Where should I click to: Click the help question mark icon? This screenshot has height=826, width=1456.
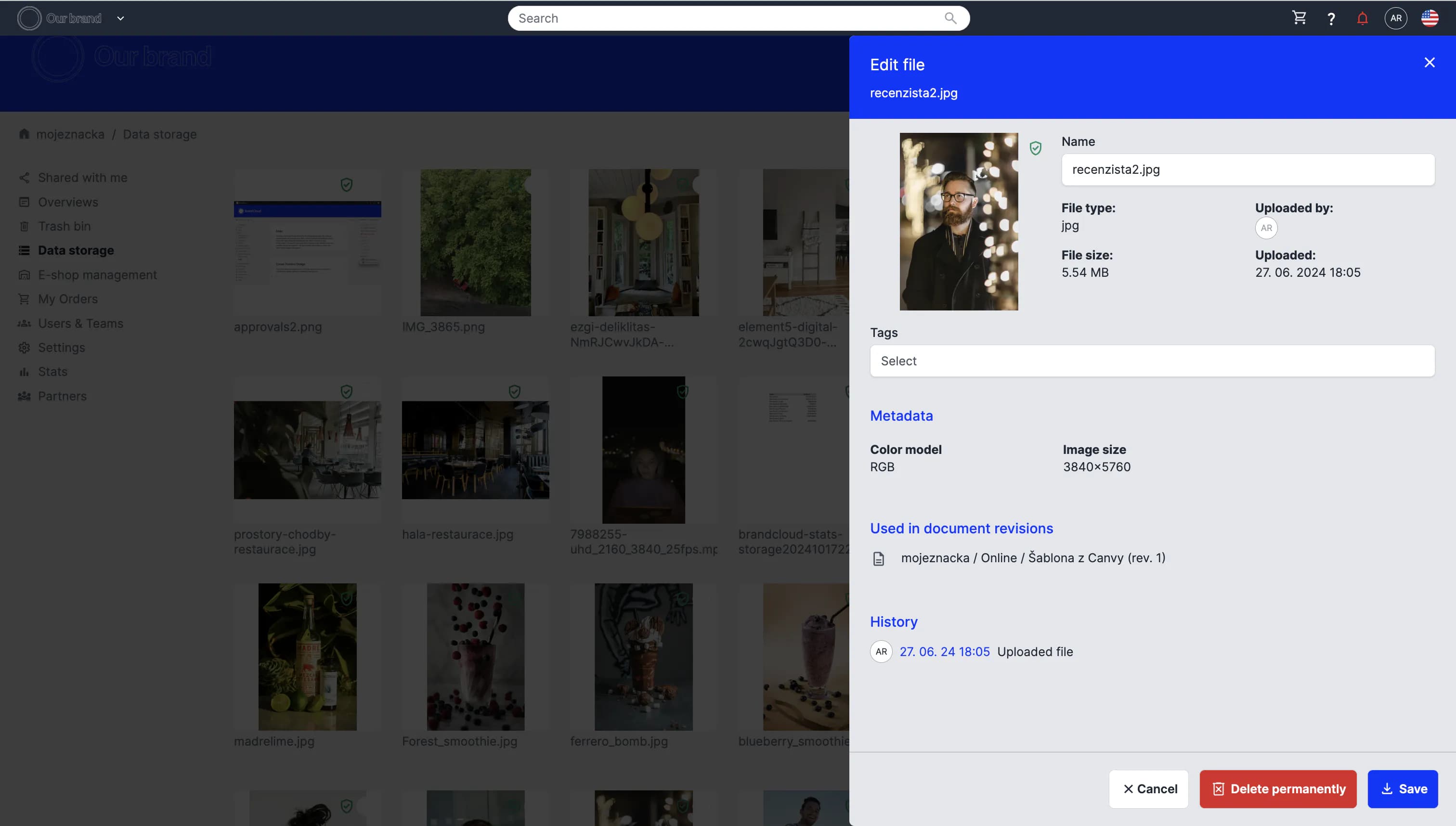point(1331,19)
